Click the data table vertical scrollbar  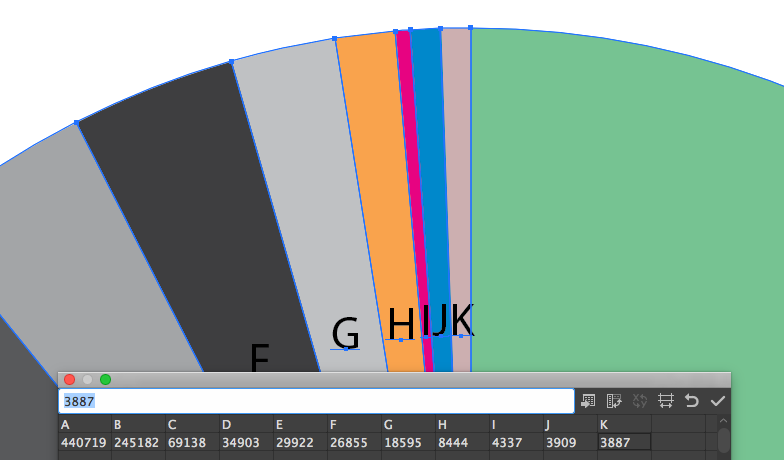(x=724, y=441)
